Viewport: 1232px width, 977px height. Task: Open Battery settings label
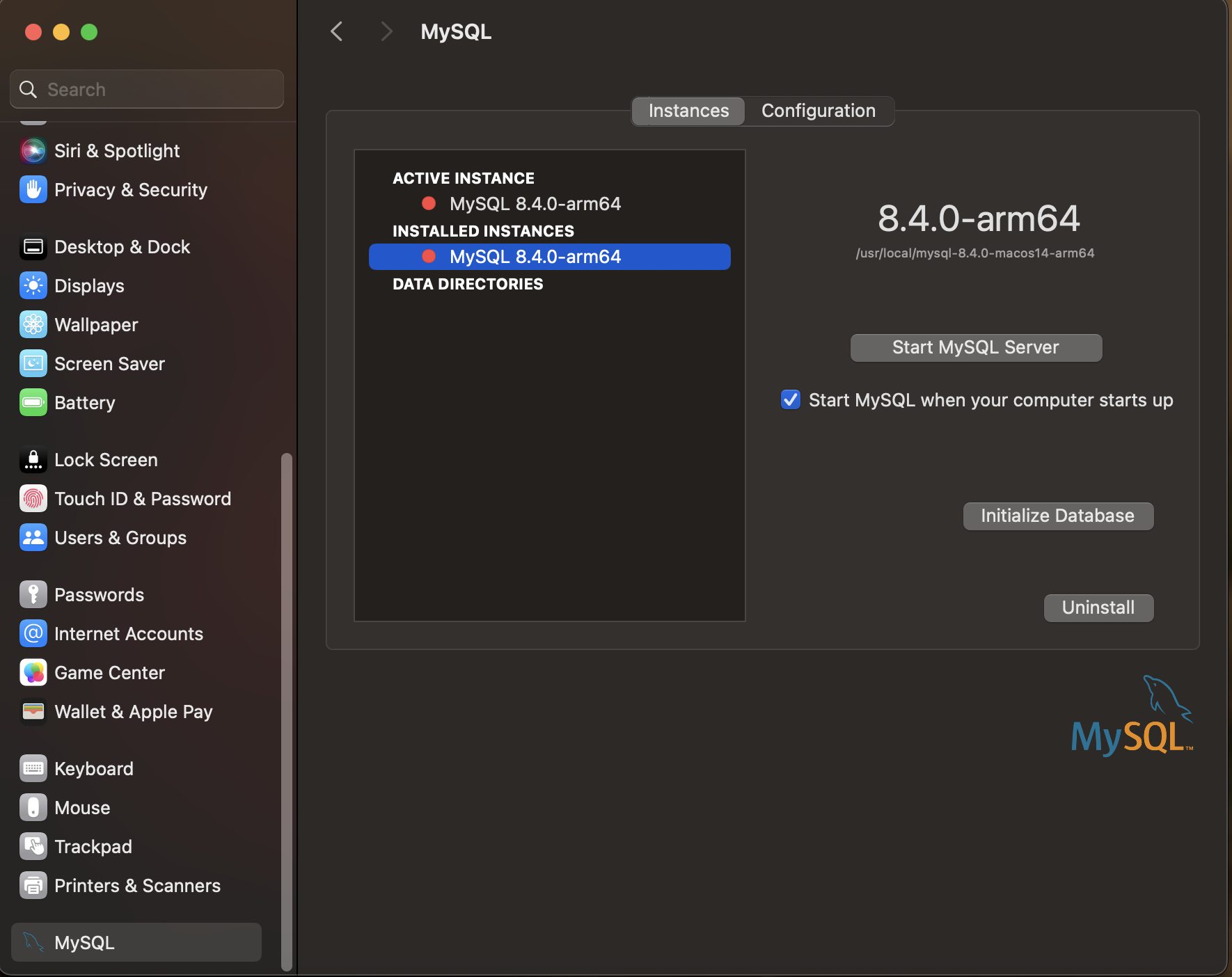click(85, 403)
